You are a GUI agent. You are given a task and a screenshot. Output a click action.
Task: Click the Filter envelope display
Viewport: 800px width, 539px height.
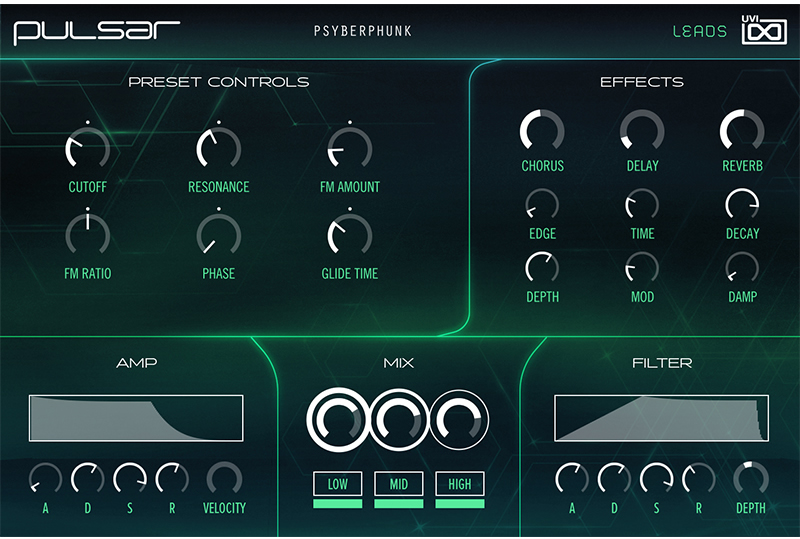click(x=661, y=418)
